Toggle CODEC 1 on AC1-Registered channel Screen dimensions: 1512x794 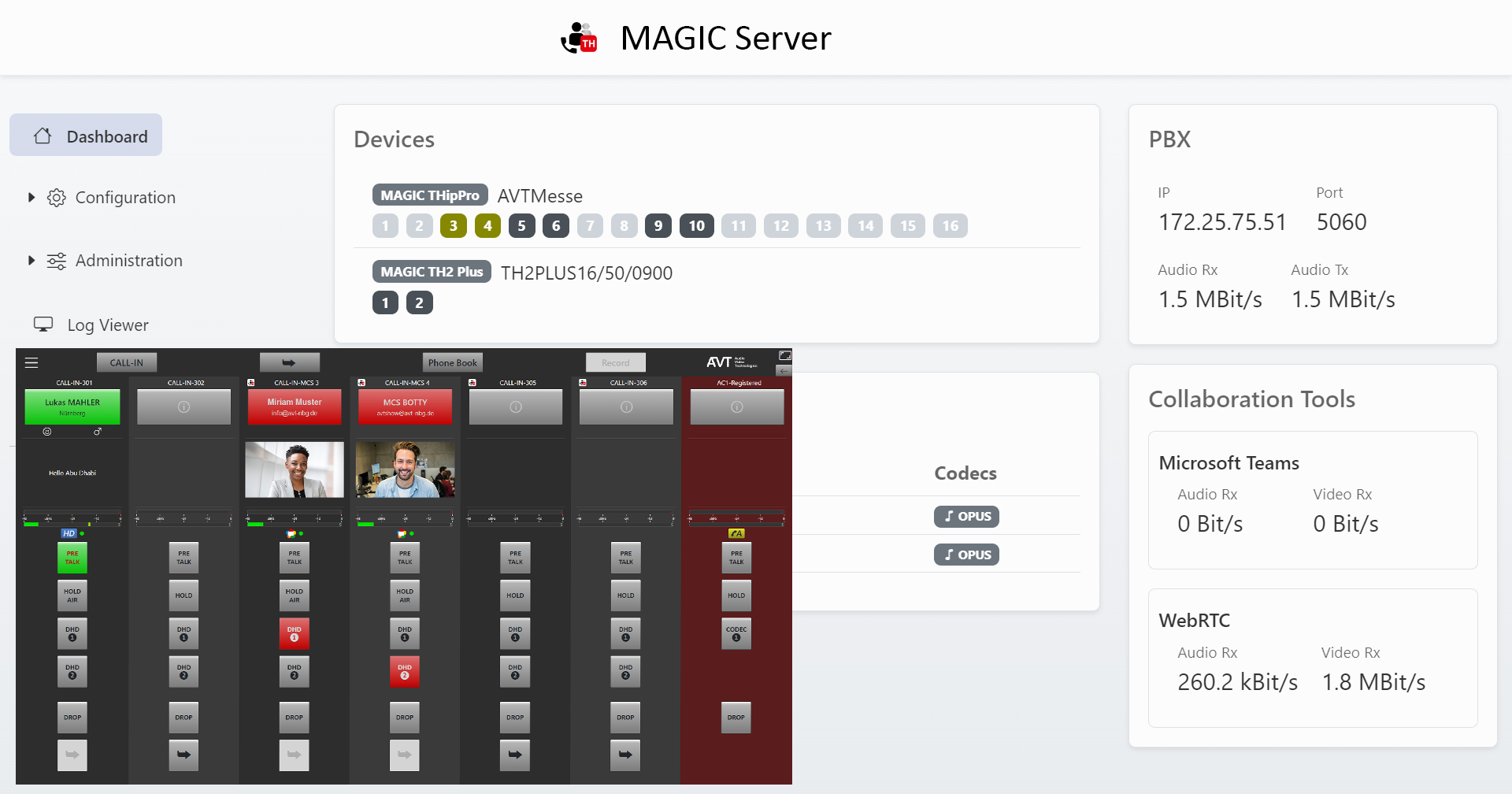coord(736,633)
